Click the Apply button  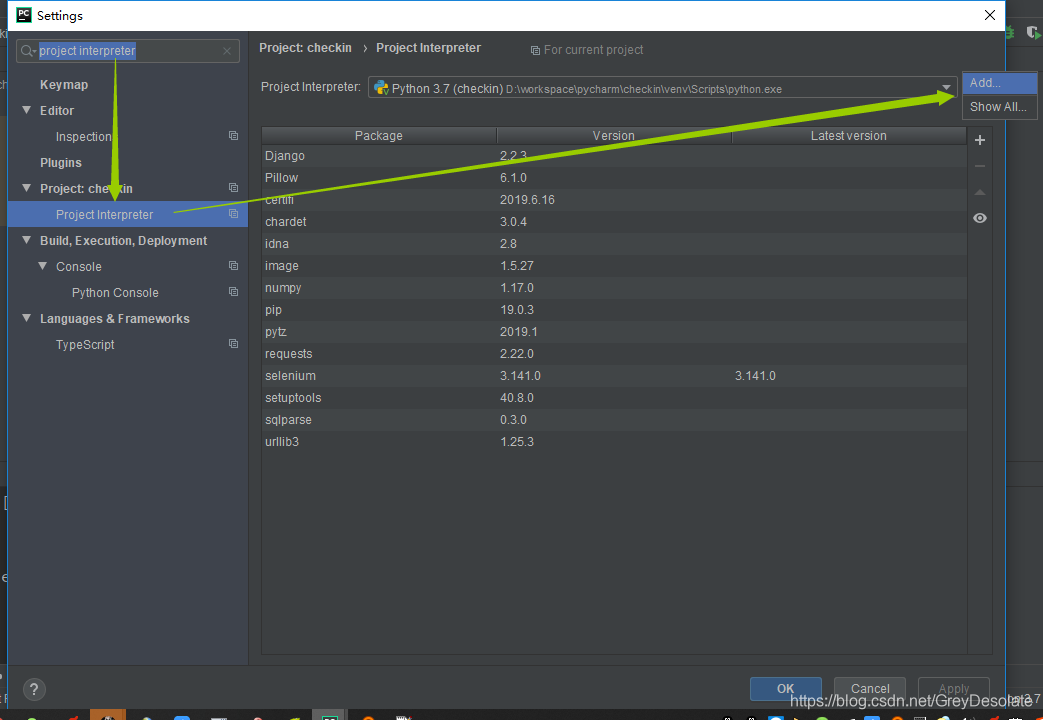[x=954, y=689]
